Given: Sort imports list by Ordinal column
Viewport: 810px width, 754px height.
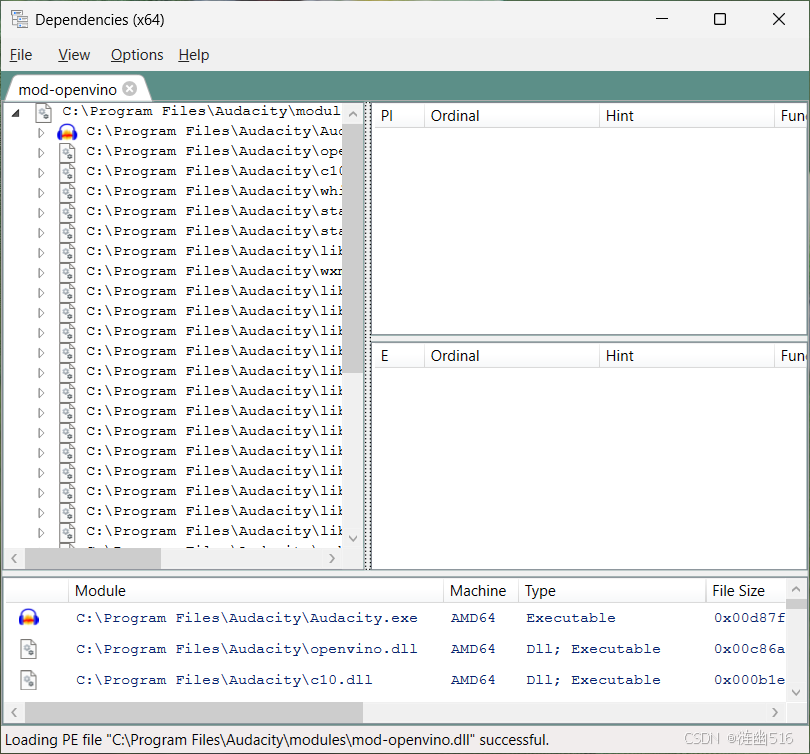Looking at the screenshot, I should [x=512, y=116].
